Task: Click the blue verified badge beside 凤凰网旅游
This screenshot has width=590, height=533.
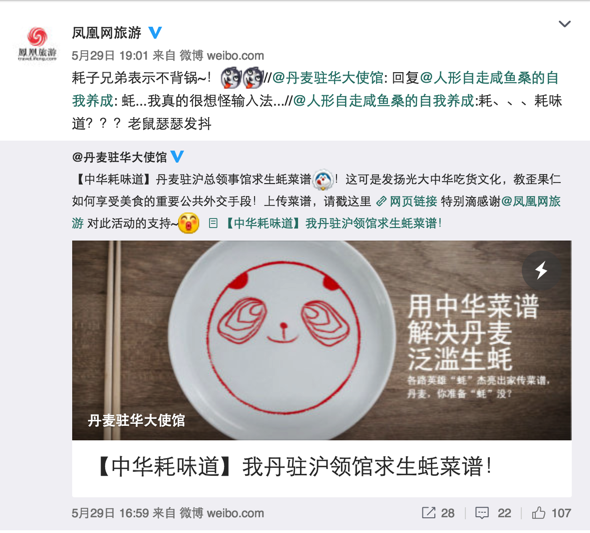Action: tap(155, 33)
